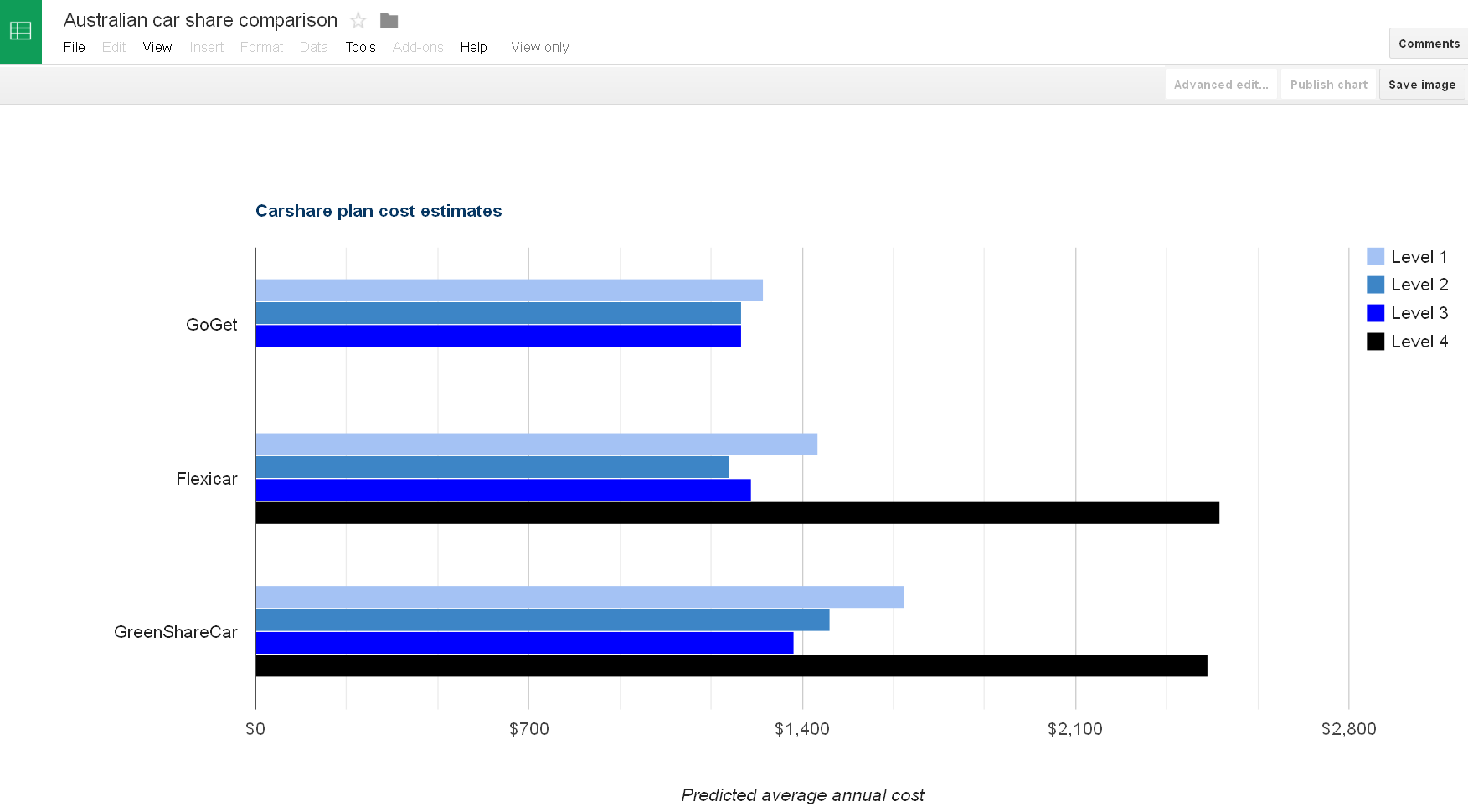Click the Flexicar axis label

[207, 479]
